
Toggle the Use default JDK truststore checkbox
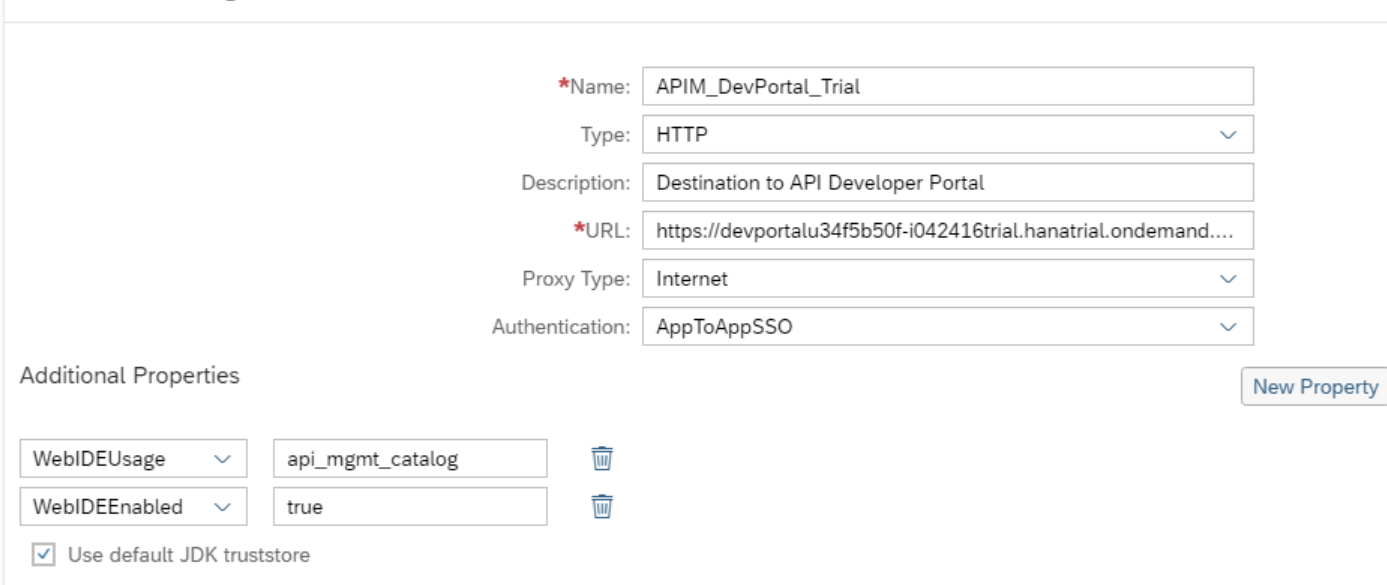(43, 553)
